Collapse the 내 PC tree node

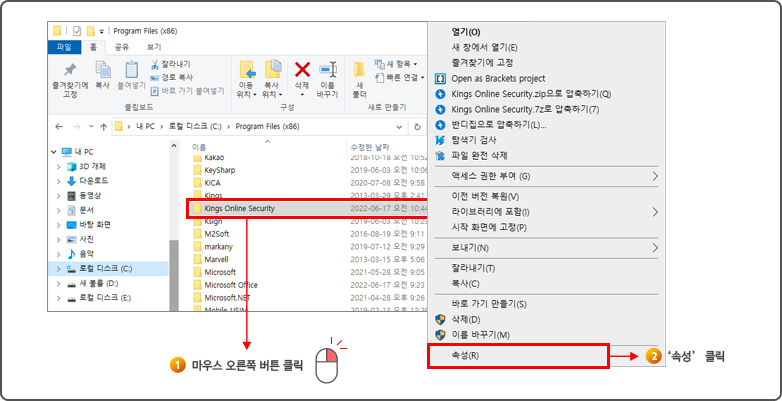54,152
